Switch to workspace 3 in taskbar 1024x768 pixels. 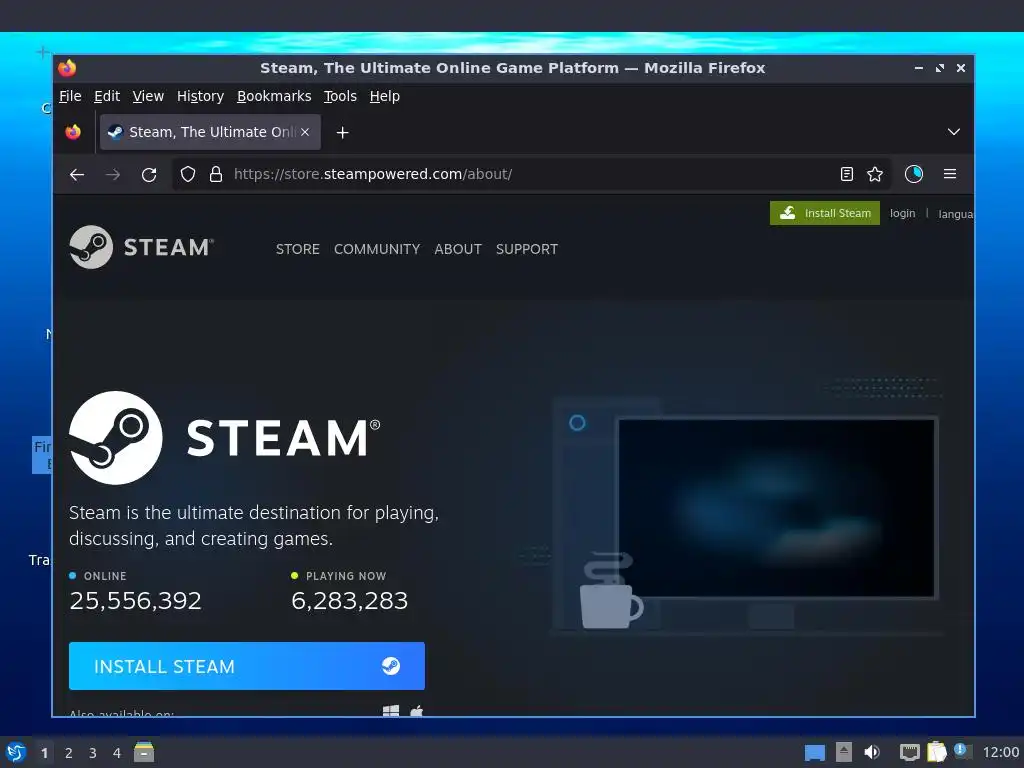coord(93,753)
